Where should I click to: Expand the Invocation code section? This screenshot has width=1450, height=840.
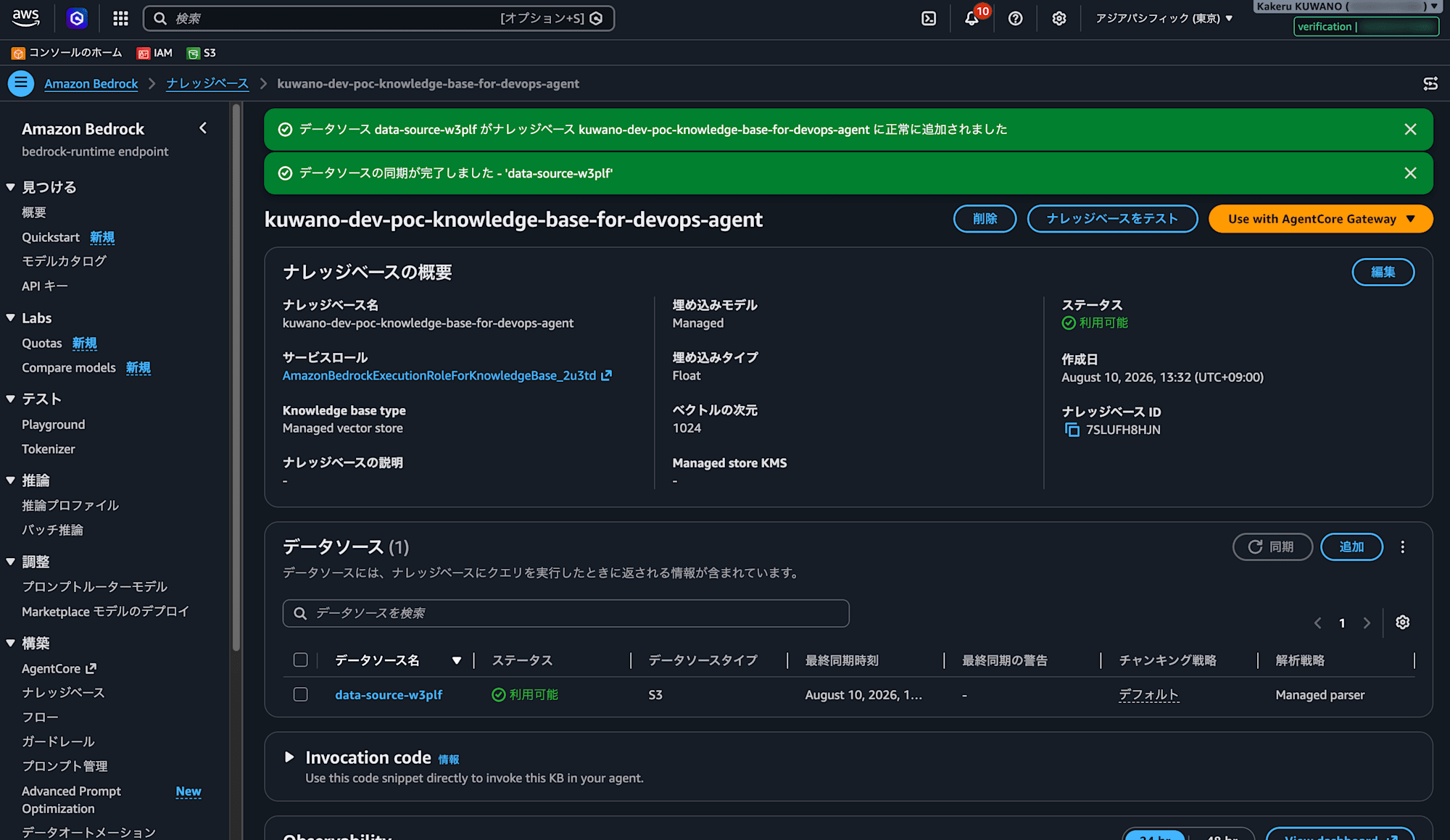[289, 757]
